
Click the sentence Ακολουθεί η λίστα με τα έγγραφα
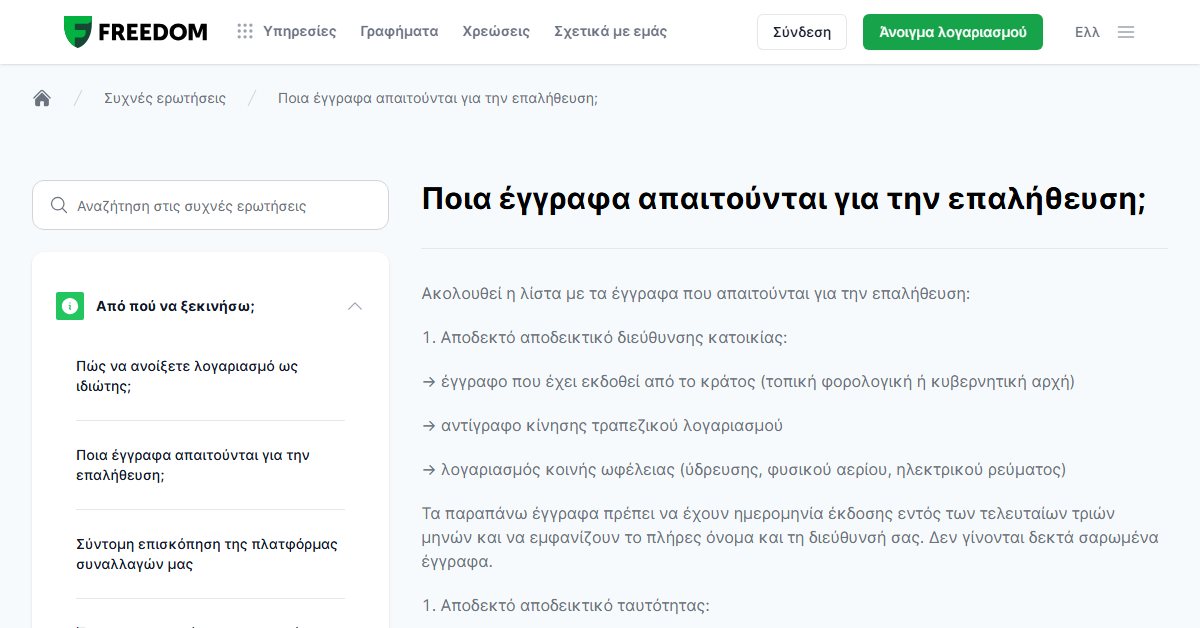[696, 294]
